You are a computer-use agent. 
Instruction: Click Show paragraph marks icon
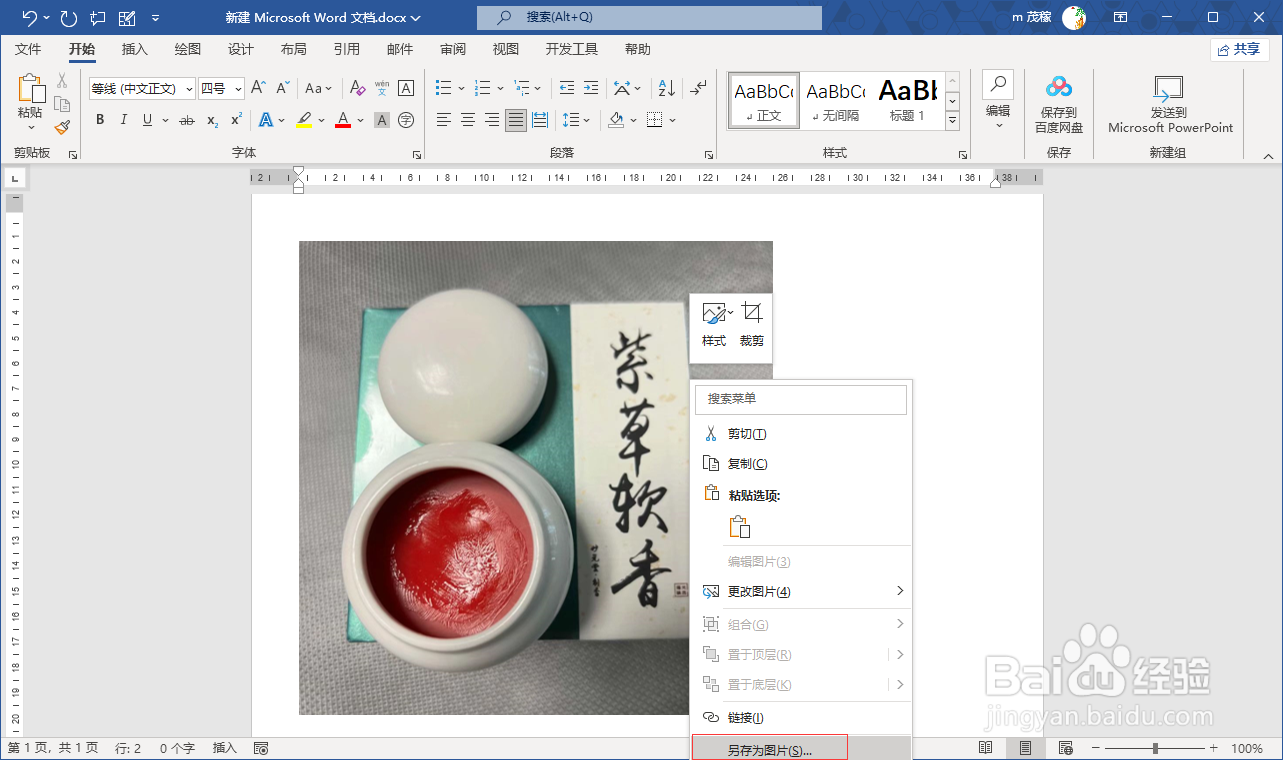pyautogui.click(x=699, y=88)
